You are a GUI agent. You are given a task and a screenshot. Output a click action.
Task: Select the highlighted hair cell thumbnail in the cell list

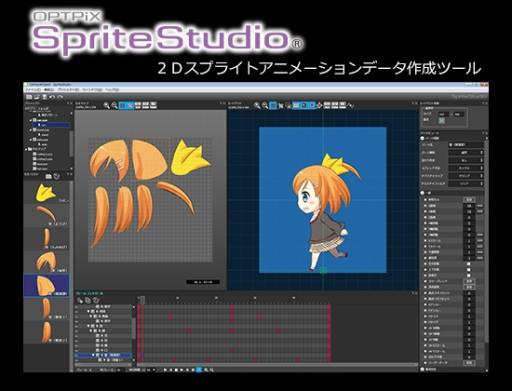tap(47, 285)
